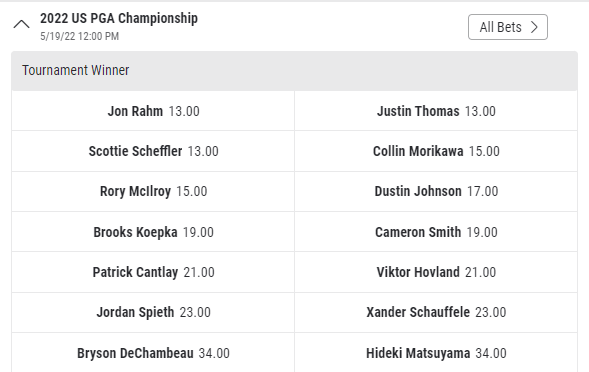Select Bryson DeChambeau at 34.00

tap(153, 353)
